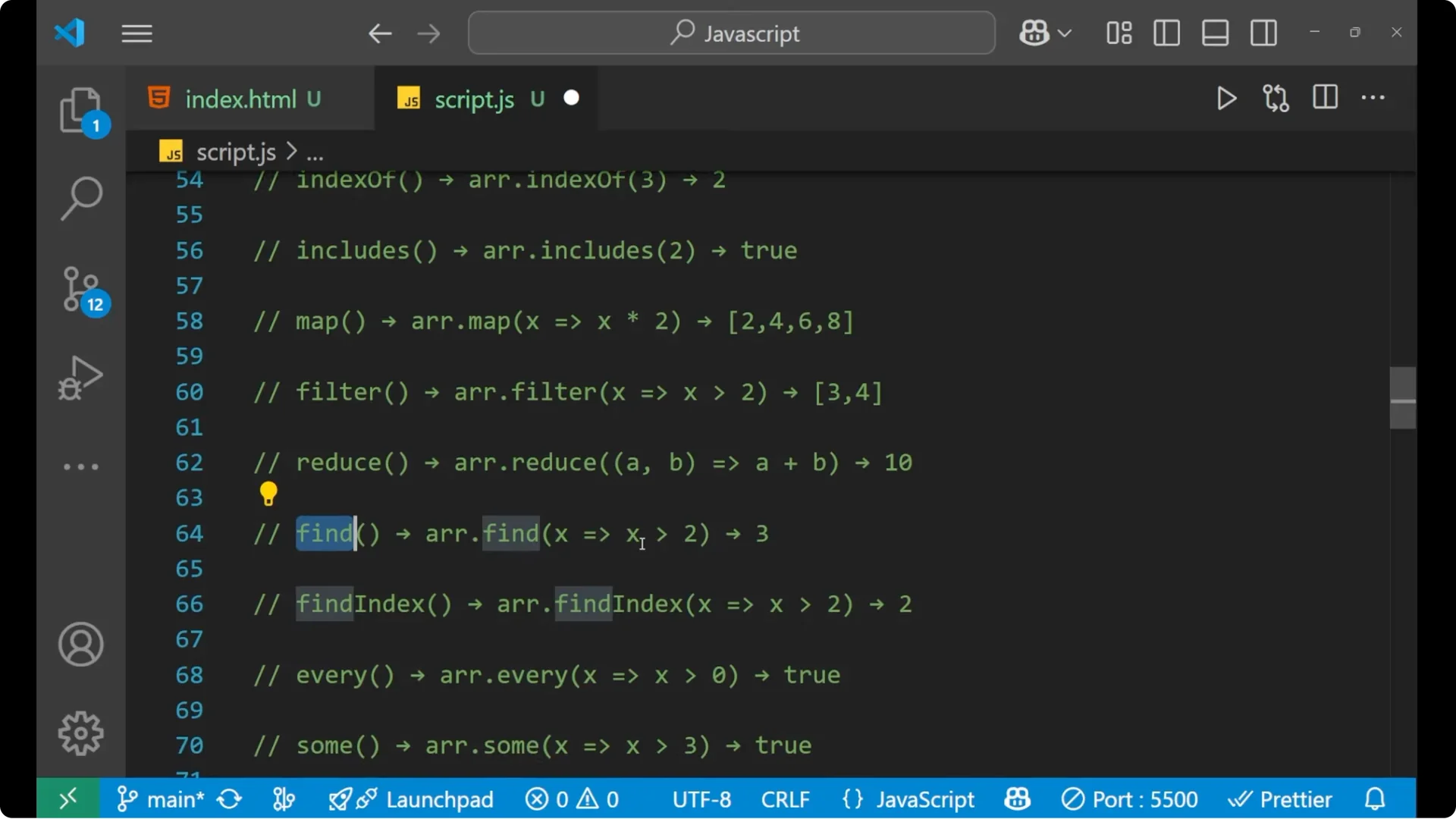
Task: Open the Run and Debug view
Action: tap(80, 377)
